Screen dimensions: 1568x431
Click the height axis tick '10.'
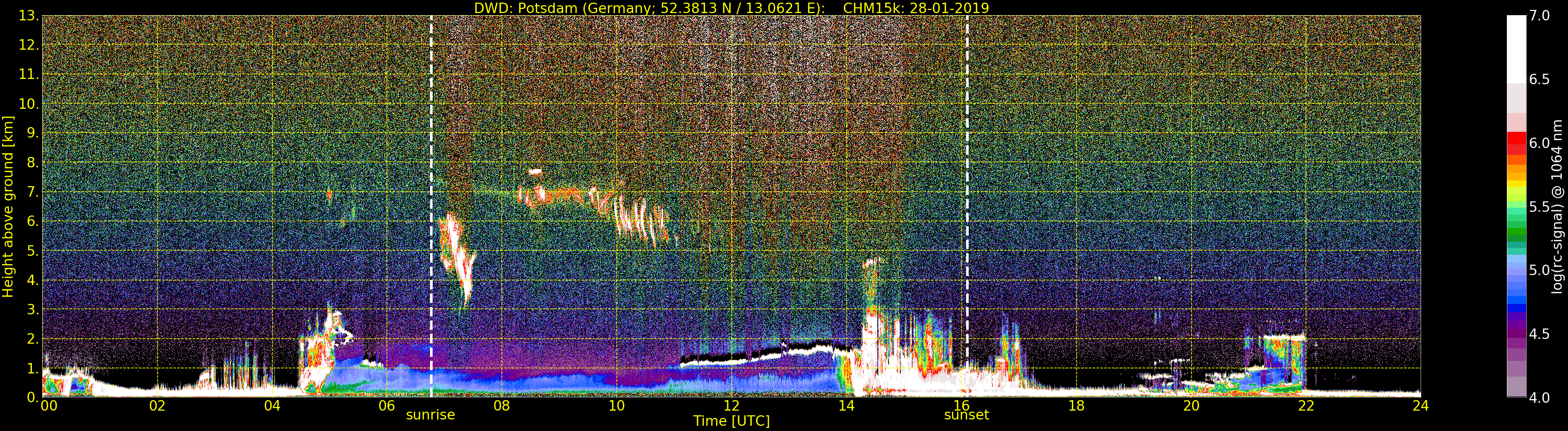(29, 104)
